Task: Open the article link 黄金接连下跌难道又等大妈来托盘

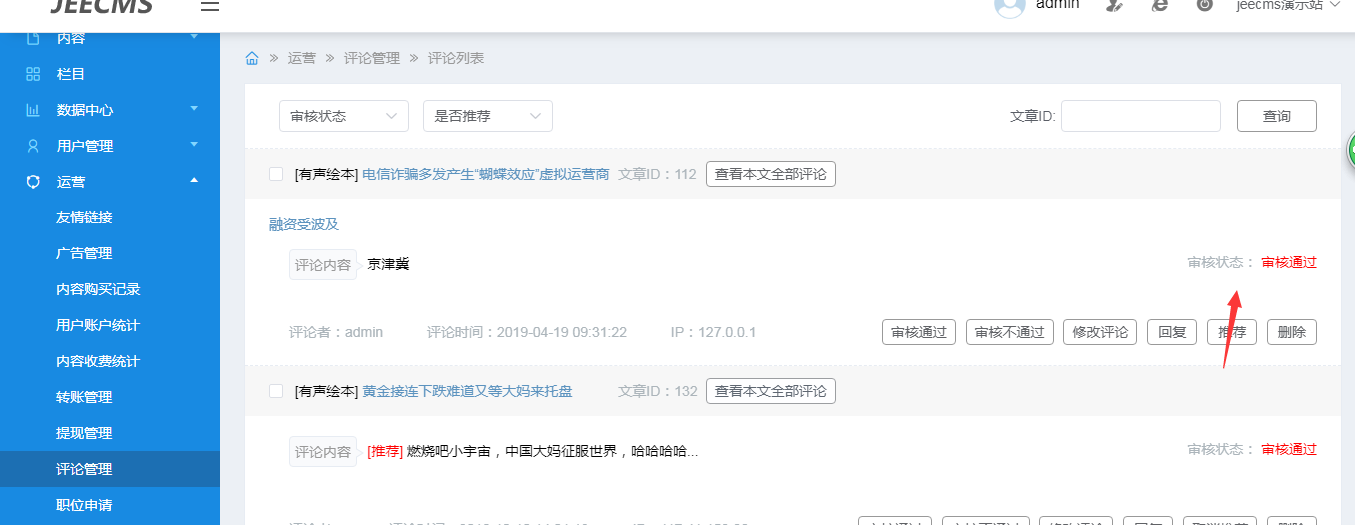Action: pyautogui.click(x=467, y=391)
